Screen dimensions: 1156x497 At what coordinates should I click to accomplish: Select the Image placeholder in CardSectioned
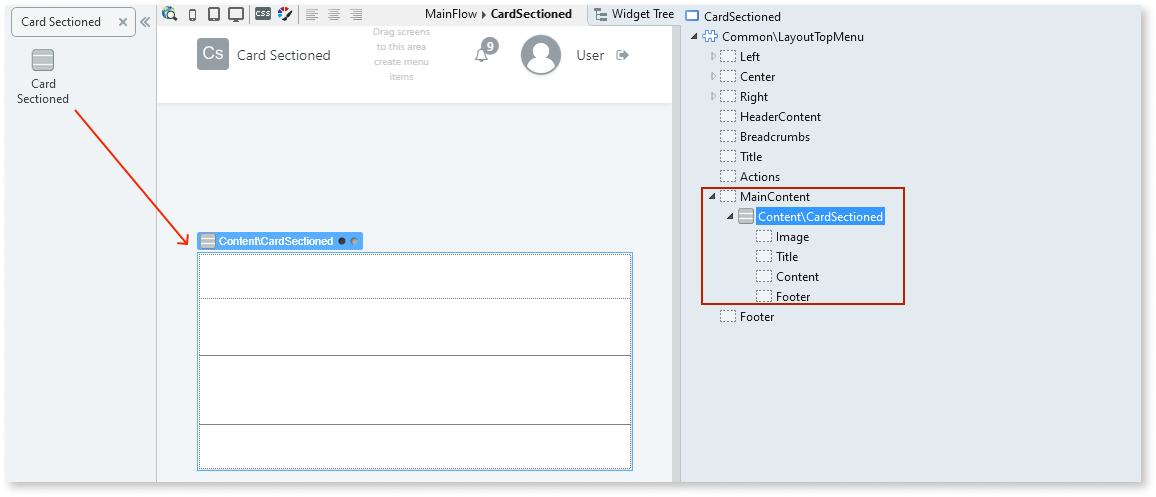[792, 237]
